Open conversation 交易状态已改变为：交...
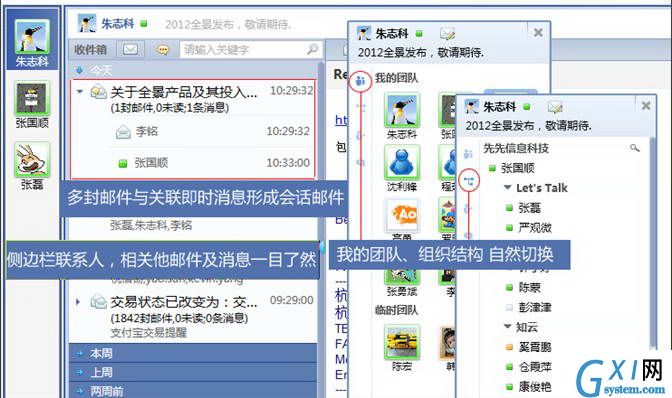 click(x=184, y=302)
